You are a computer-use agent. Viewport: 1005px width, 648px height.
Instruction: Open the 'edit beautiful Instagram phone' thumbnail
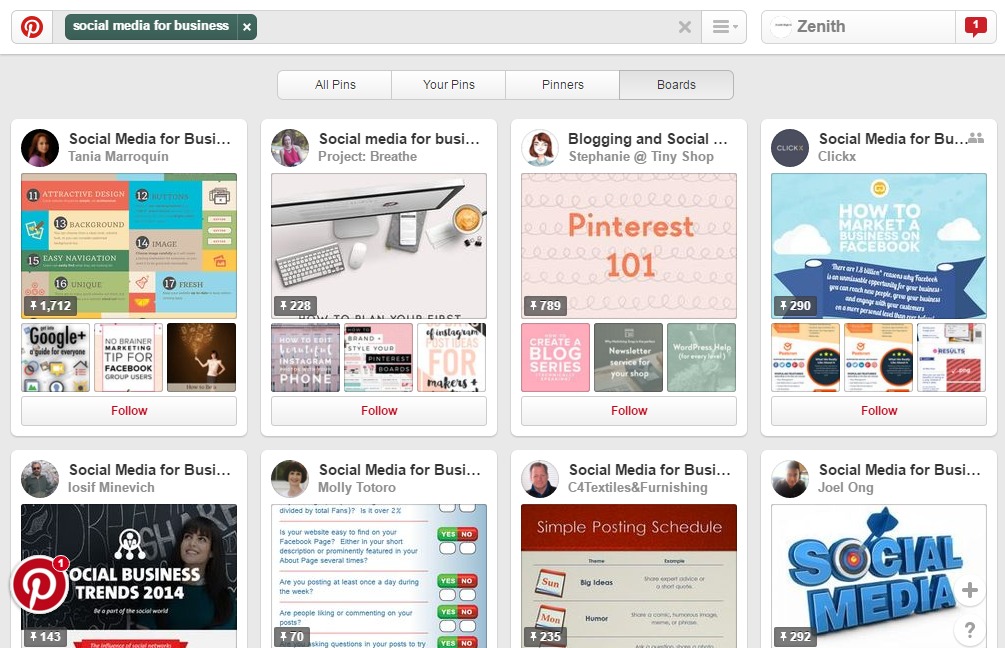pos(306,358)
